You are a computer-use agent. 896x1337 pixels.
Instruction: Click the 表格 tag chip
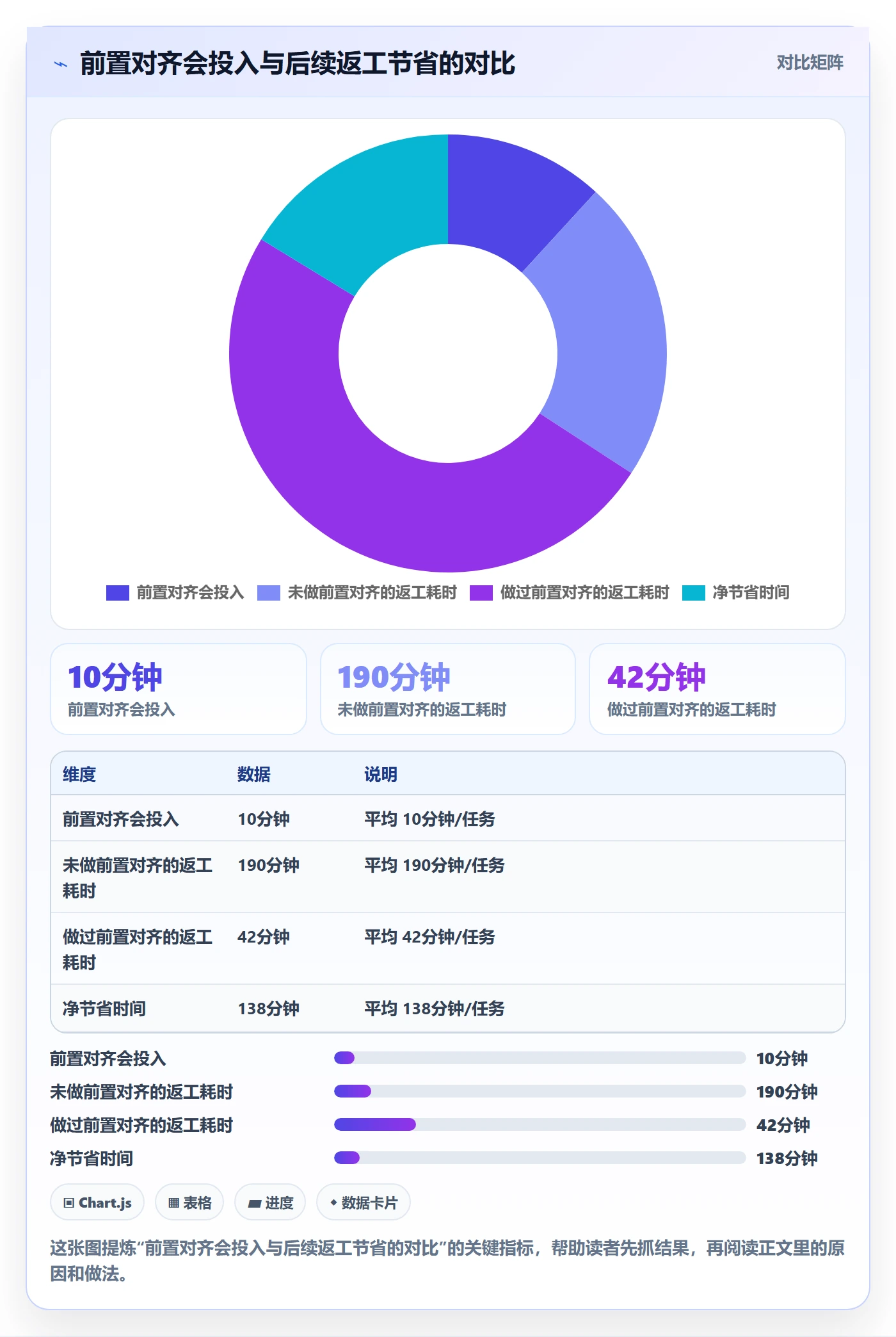click(x=189, y=1203)
